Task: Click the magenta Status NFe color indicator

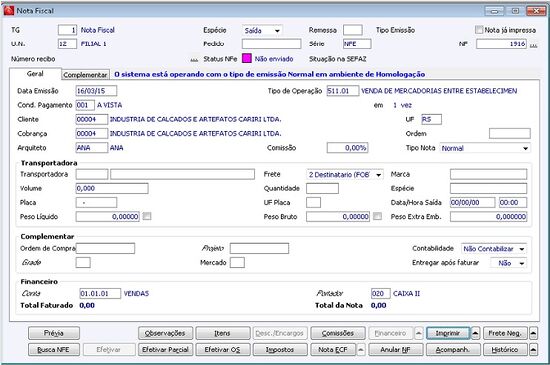Action: point(247,59)
